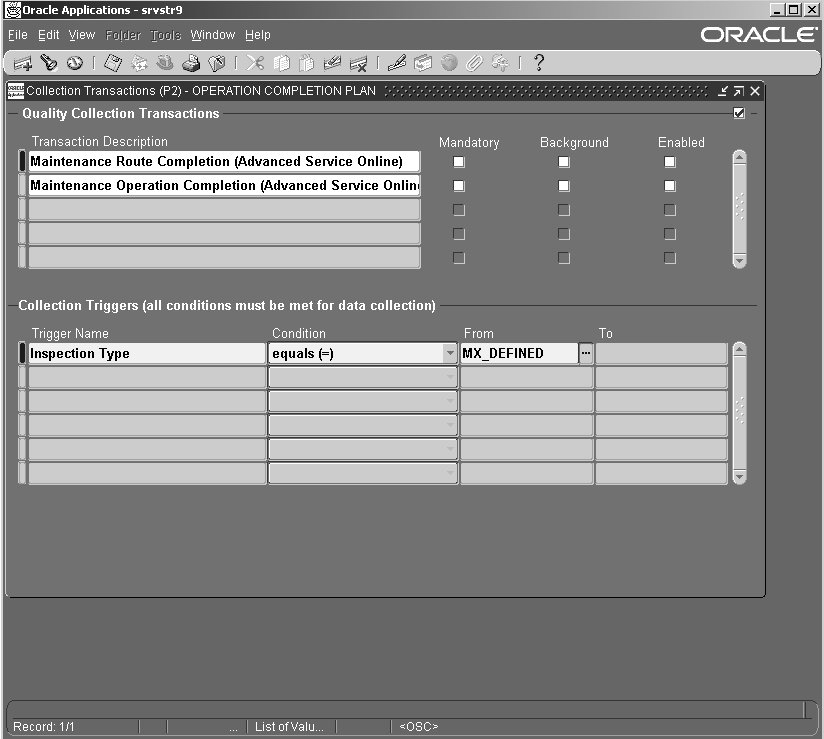This screenshot has width=824, height=739.
Task: Tick Mandatory checkbox in third transaction row
Action: (459, 210)
